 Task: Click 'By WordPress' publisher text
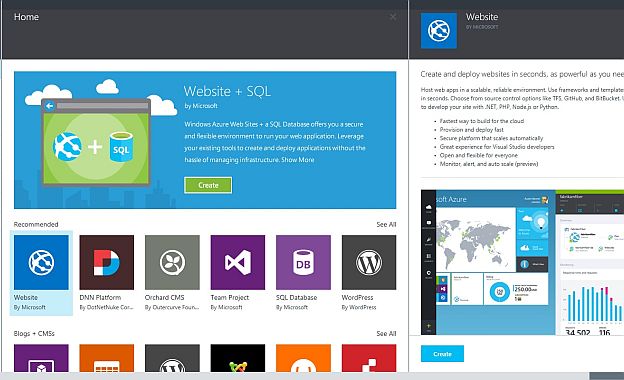pyautogui.click(x=359, y=307)
